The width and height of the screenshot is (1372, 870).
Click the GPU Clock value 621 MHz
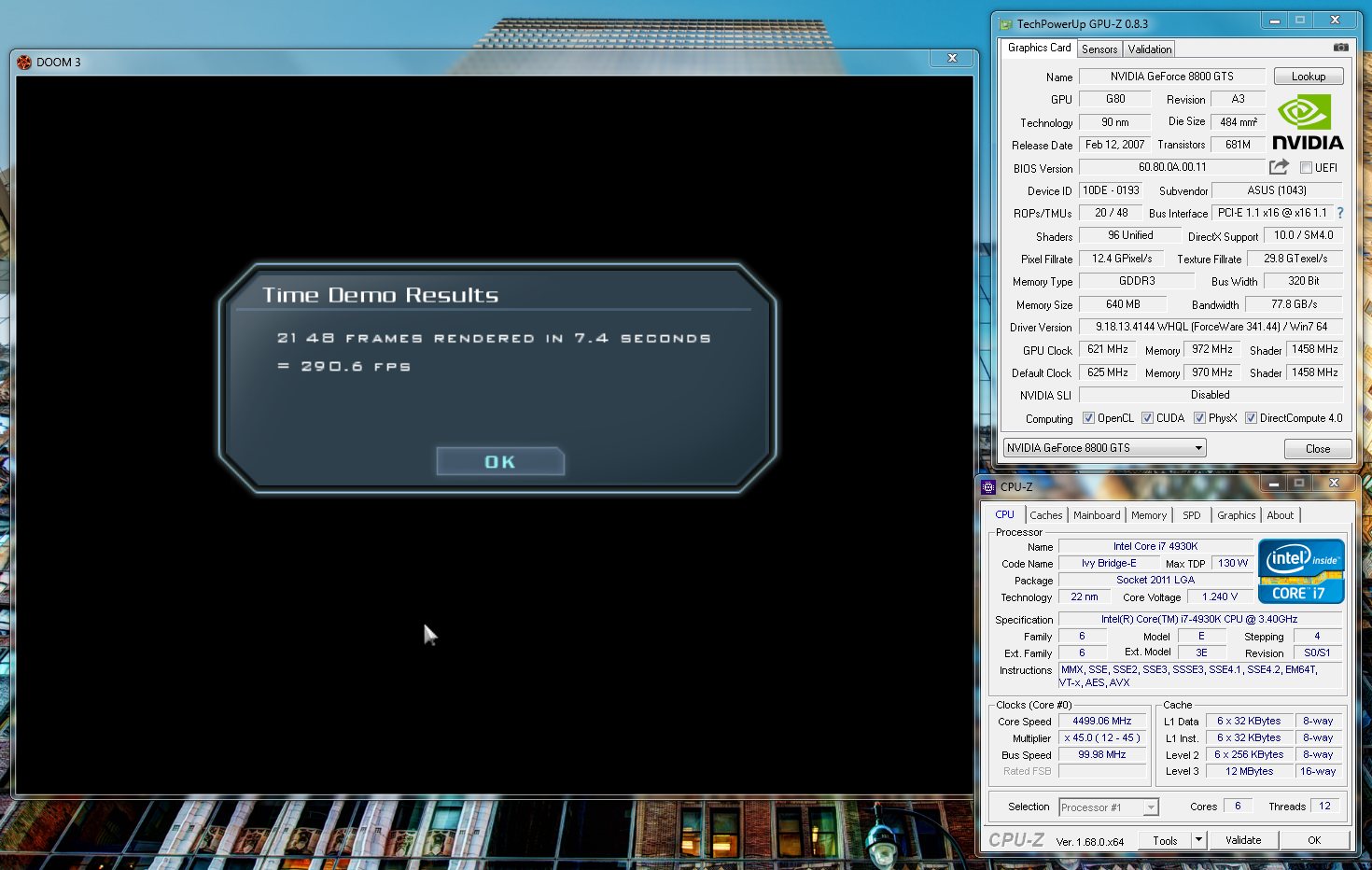[x=1108, y=349]
